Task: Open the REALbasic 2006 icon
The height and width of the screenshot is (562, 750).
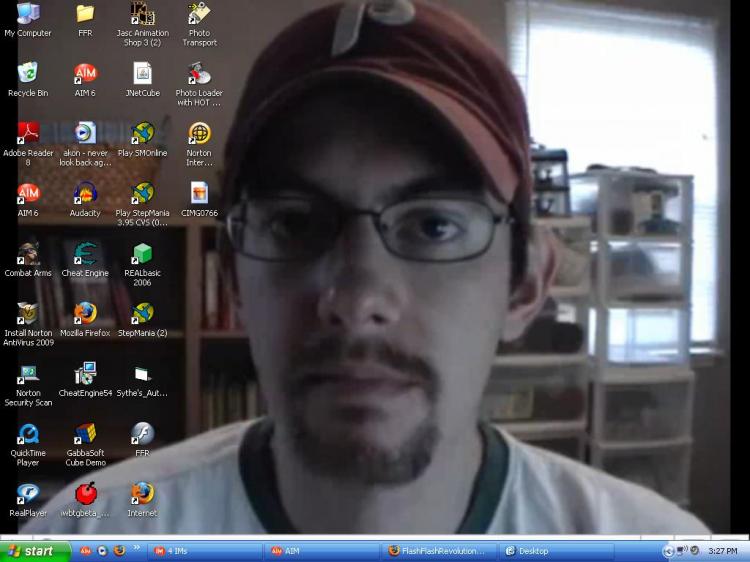Action: pyautogui.click(x=142, y=253)
